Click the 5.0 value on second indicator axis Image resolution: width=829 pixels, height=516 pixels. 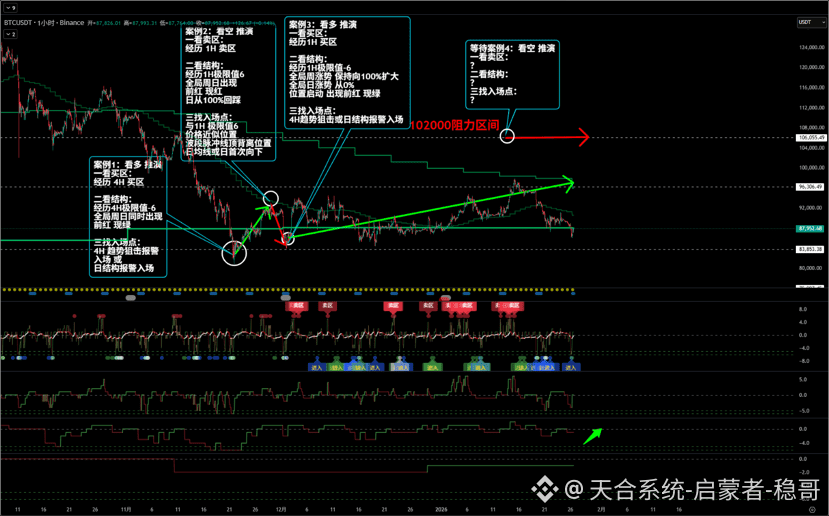pos(803,380)
